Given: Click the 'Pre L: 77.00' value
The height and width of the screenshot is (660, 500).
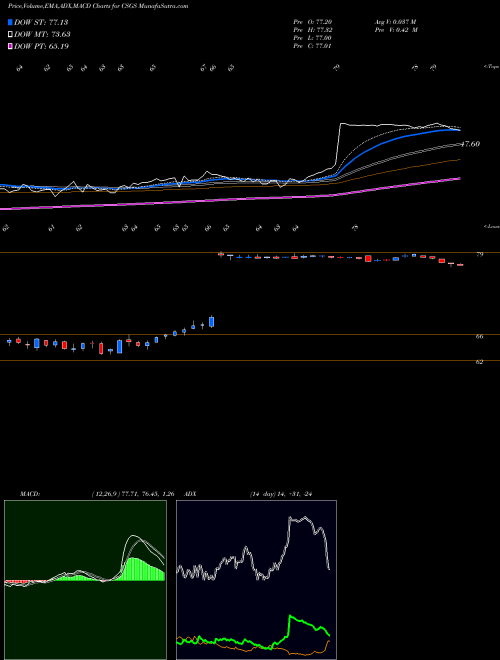Looking at the screenshot, I should (313, 38).
